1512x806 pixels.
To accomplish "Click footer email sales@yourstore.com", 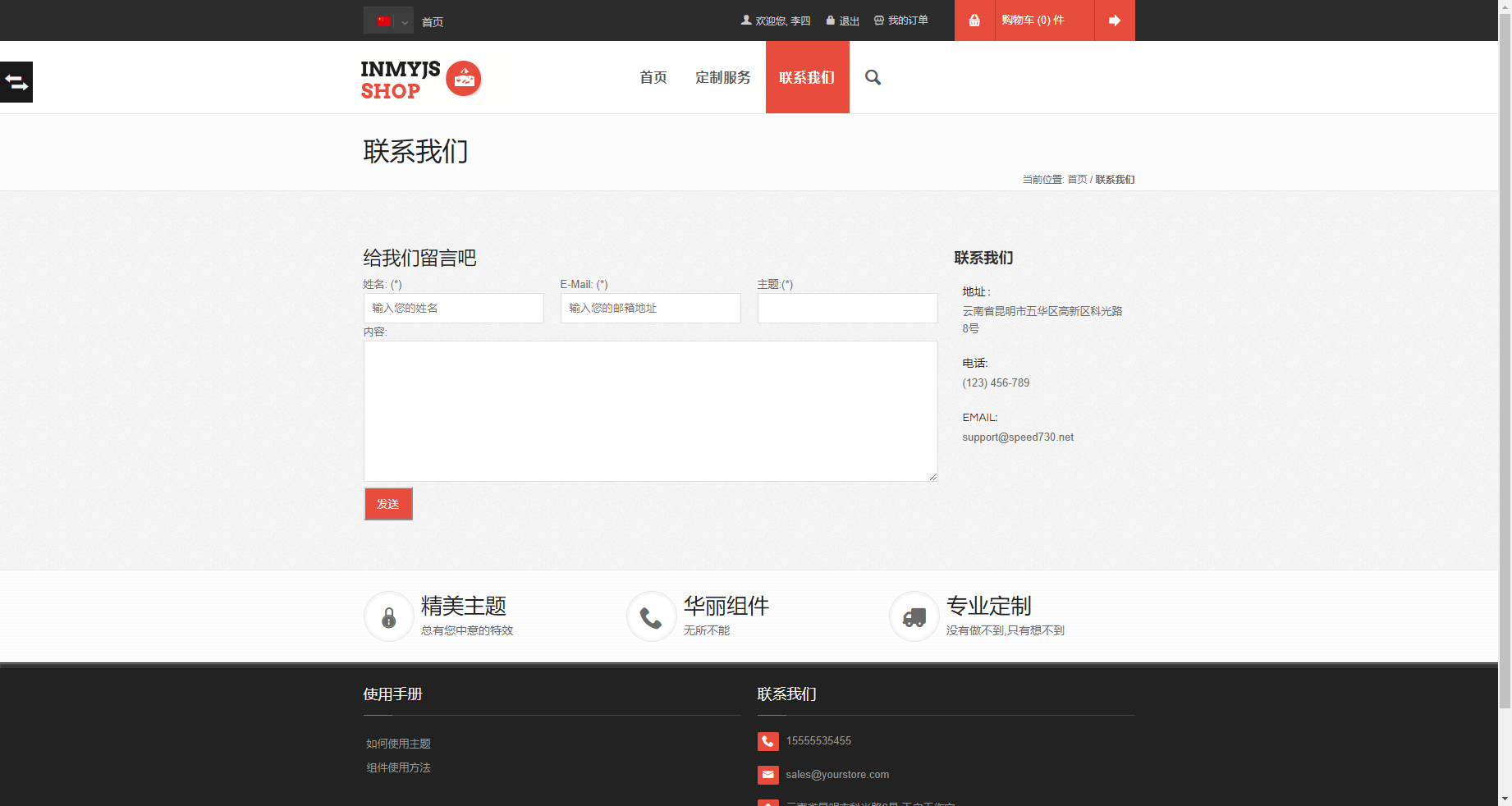I will [837, 775].
